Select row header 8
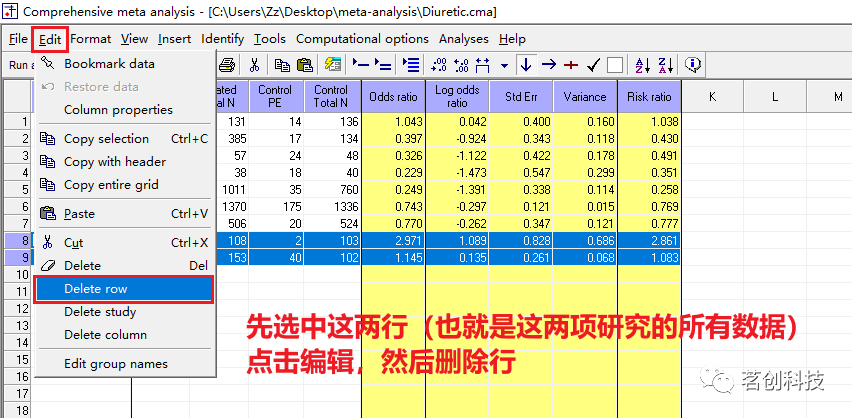This screenshot has width=852, height=418. point(16,241)
